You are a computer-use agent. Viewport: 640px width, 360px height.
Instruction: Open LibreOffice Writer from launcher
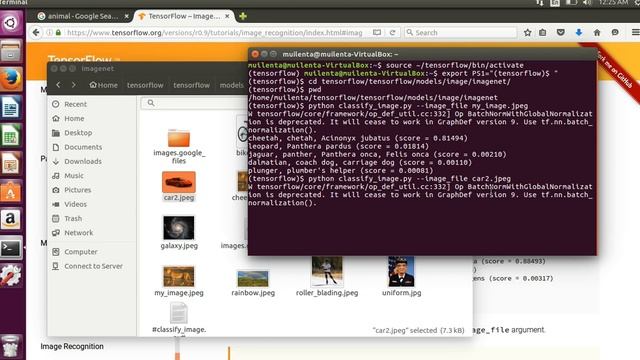(11, 107)
